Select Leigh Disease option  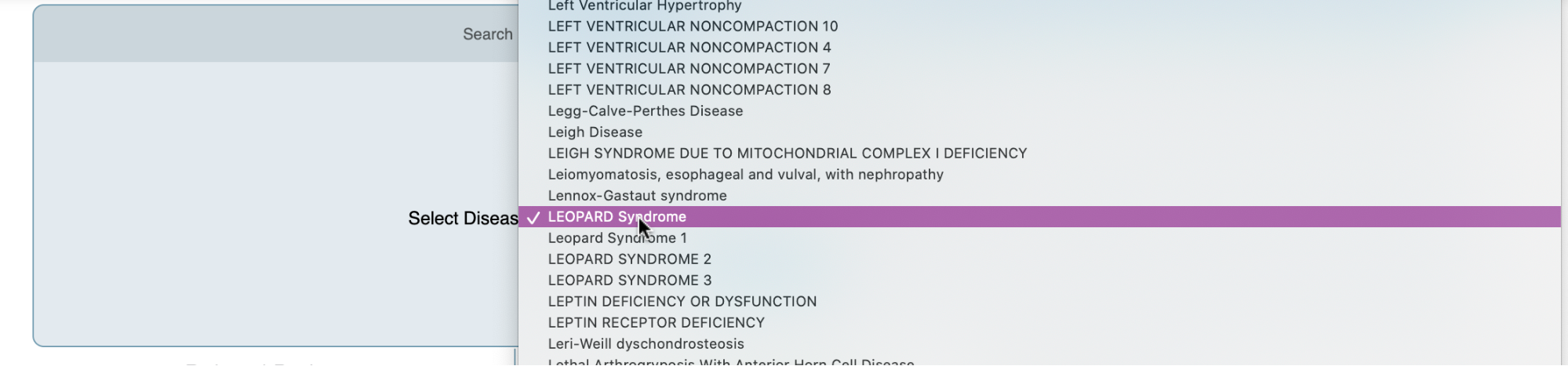point(1039,132)
